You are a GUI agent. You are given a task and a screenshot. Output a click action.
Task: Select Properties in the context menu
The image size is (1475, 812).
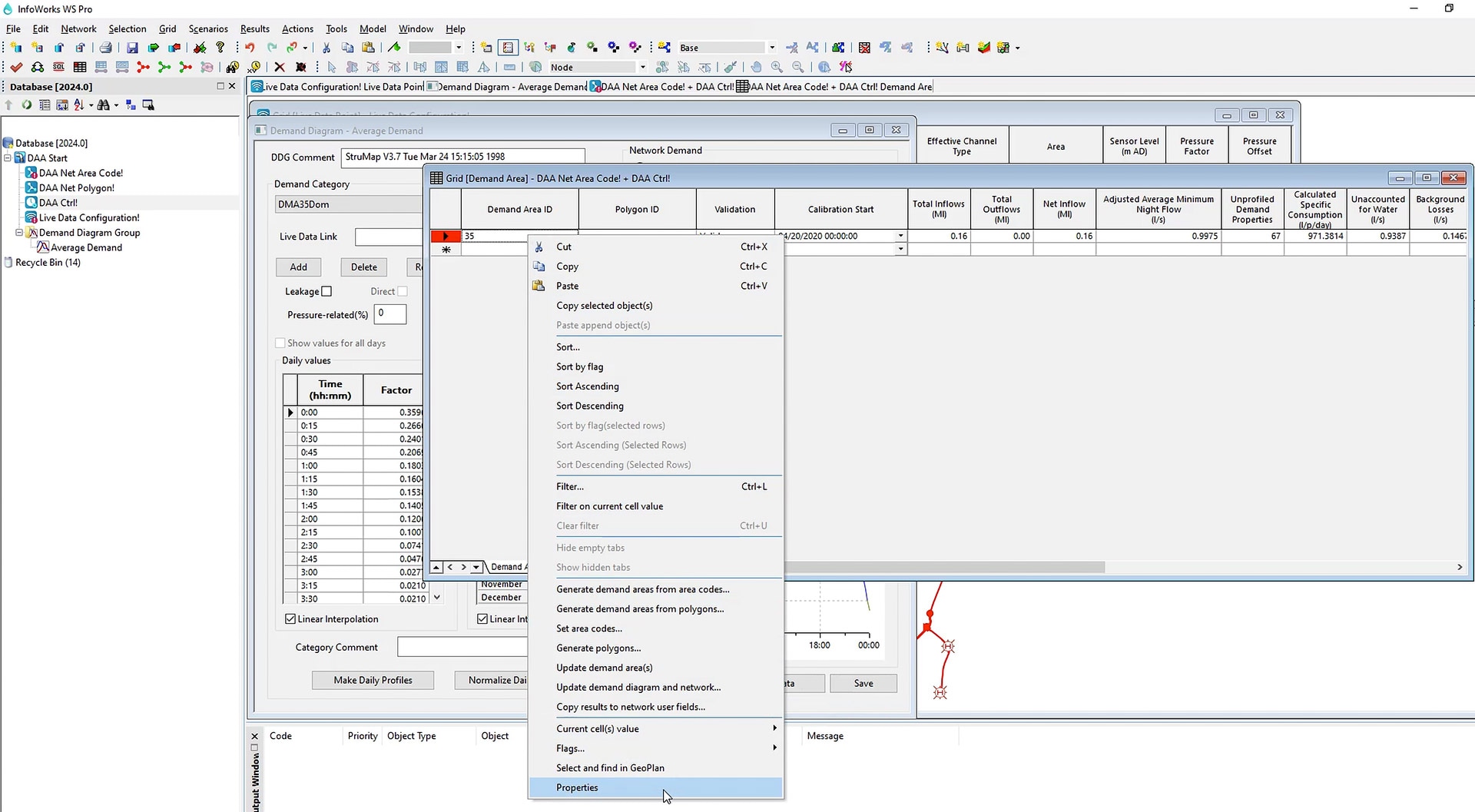[x=577, y=787]
